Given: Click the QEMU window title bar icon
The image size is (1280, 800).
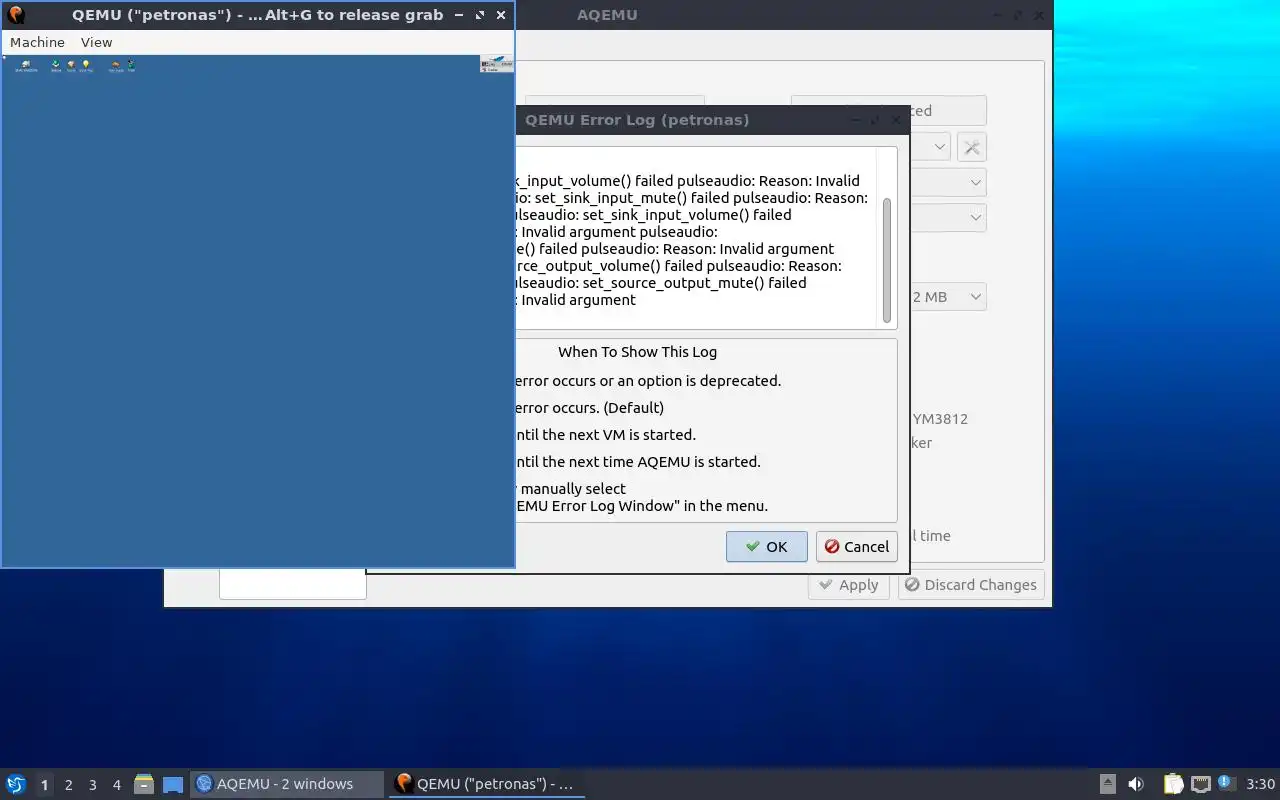Looking at the screenshot, I should [x=16, y=15].
